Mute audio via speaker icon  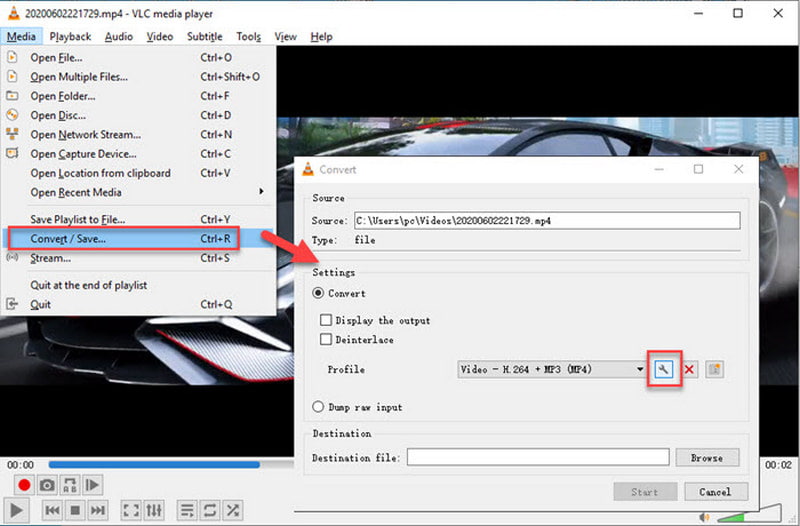pyautogui.click(x=705, y=517)
